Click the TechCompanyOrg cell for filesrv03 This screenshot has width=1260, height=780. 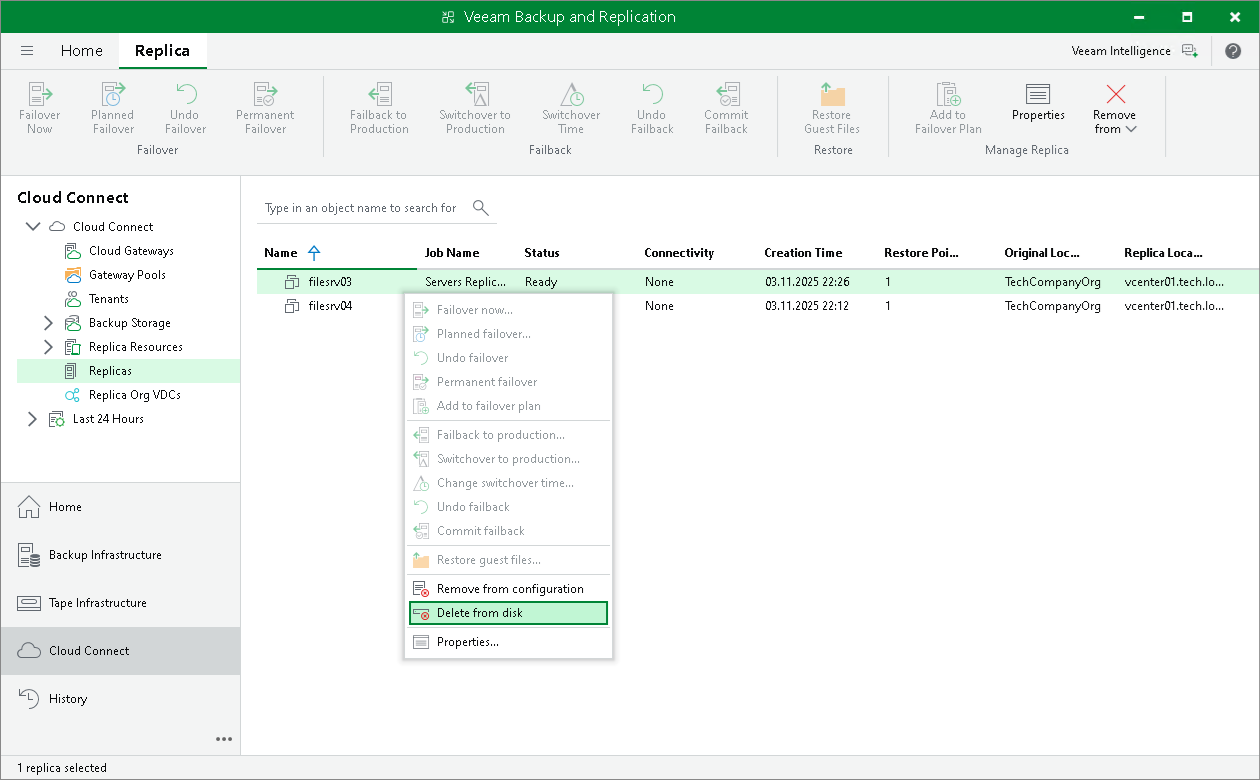(1052, 282)
